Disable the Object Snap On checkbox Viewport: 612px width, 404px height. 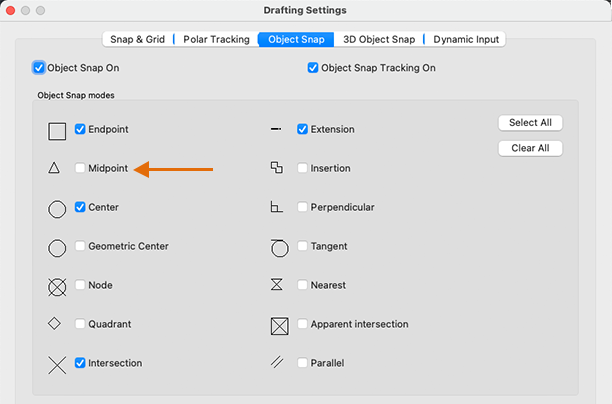(x=39, y=68)
